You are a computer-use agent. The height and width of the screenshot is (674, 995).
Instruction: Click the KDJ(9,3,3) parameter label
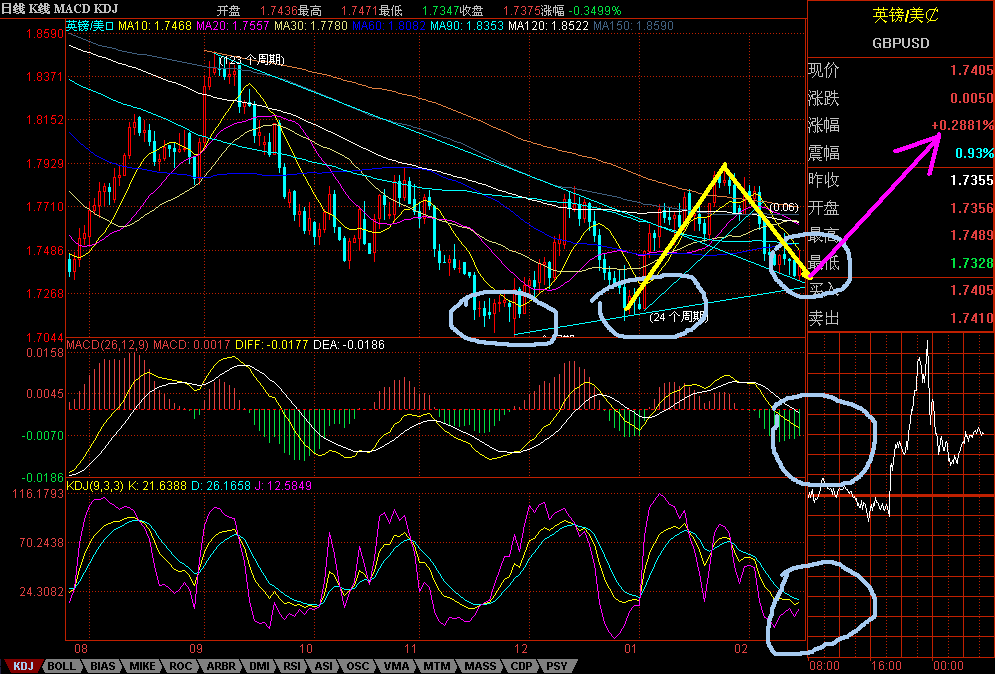pos(95,486)
